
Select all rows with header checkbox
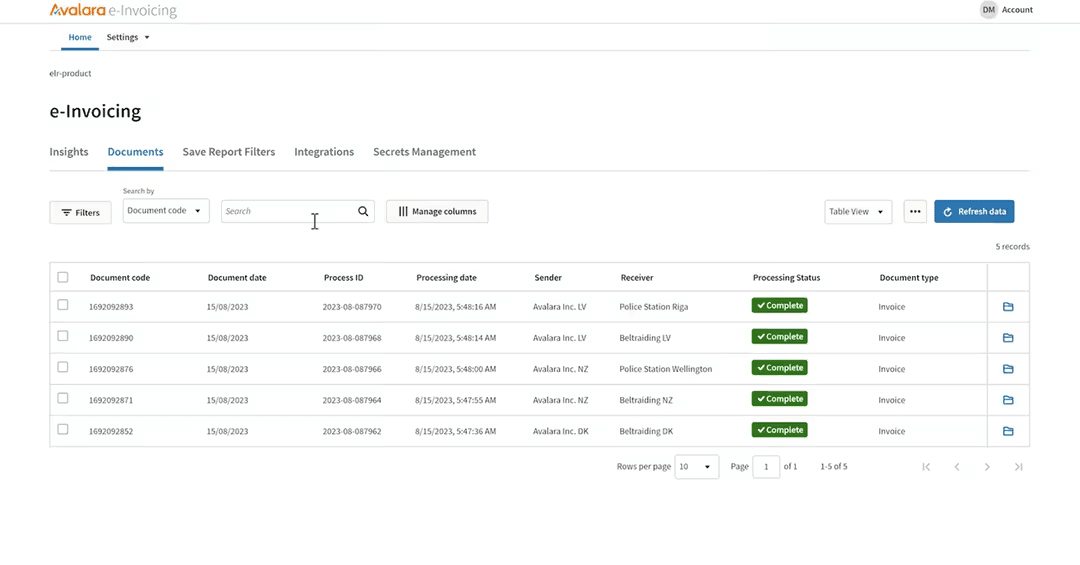(63, 277)
